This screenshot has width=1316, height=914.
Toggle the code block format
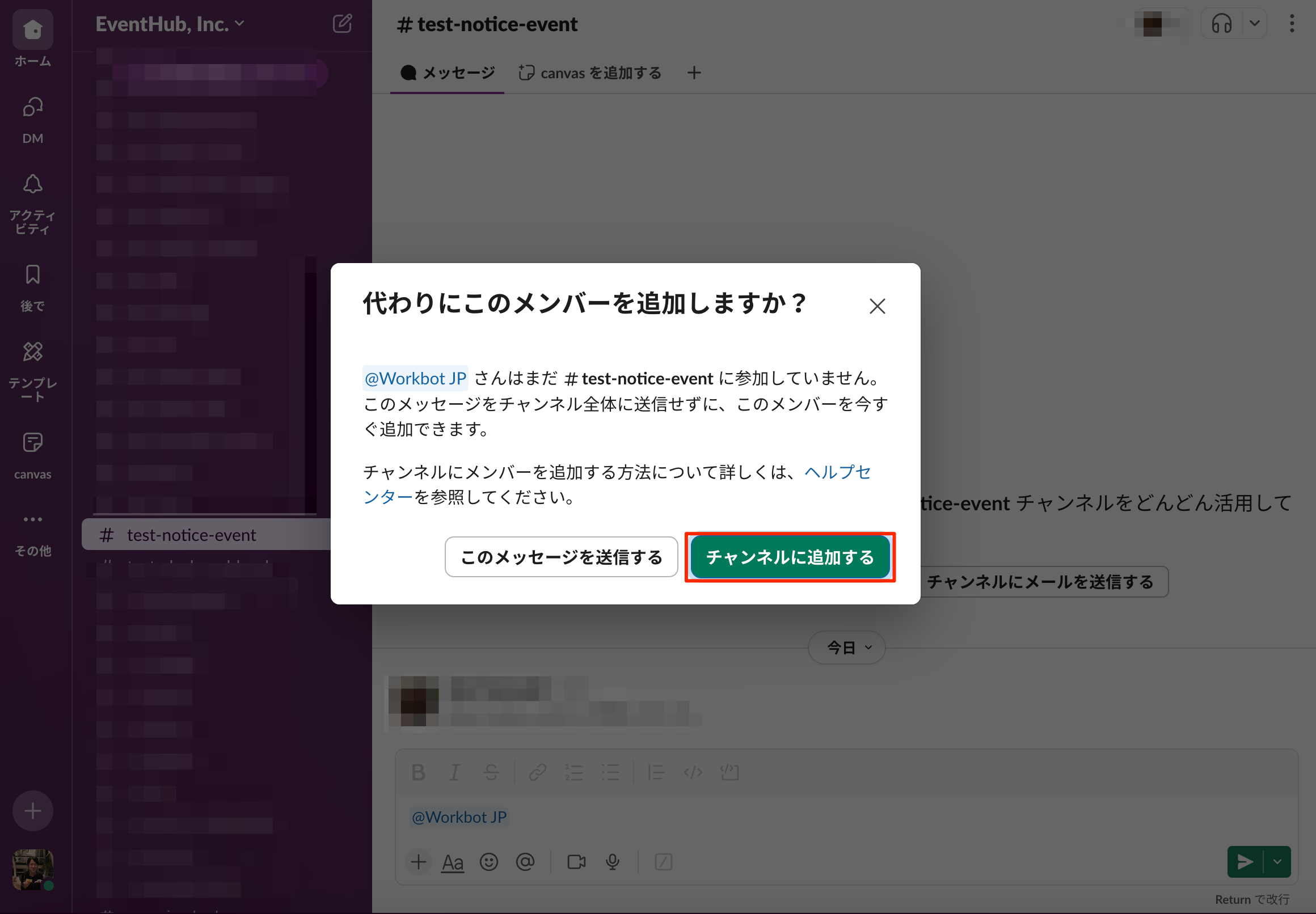tap(729, 773)
